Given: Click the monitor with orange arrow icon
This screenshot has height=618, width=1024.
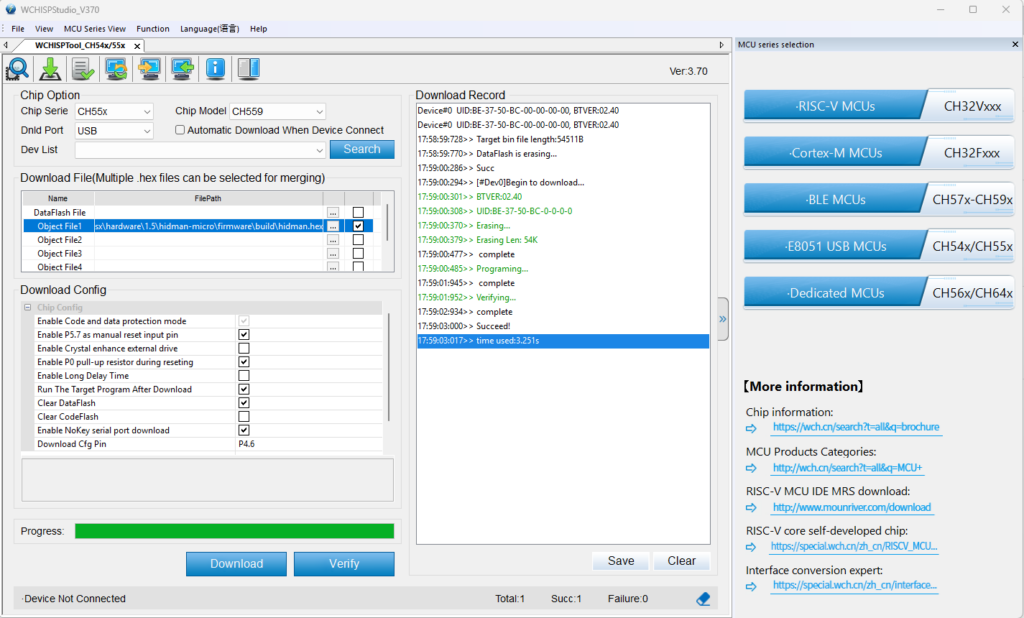Looking at the screenshot, I should (x=149, y=69).
